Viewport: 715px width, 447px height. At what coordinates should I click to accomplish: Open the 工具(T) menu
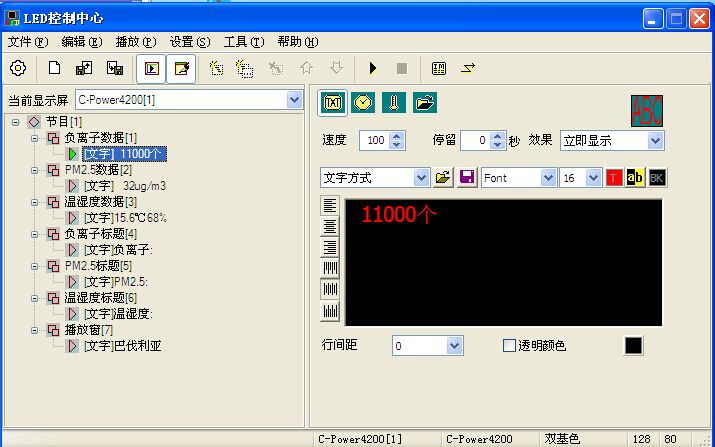point(244,42)
